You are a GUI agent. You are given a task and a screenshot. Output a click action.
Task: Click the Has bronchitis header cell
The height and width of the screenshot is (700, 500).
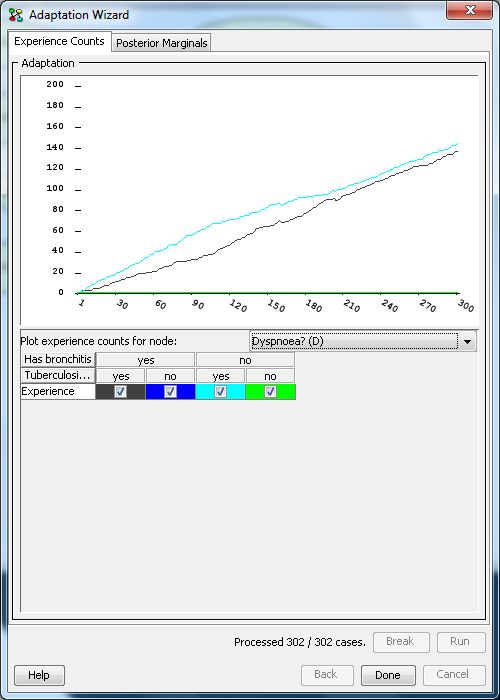click(x=58, y=359)
